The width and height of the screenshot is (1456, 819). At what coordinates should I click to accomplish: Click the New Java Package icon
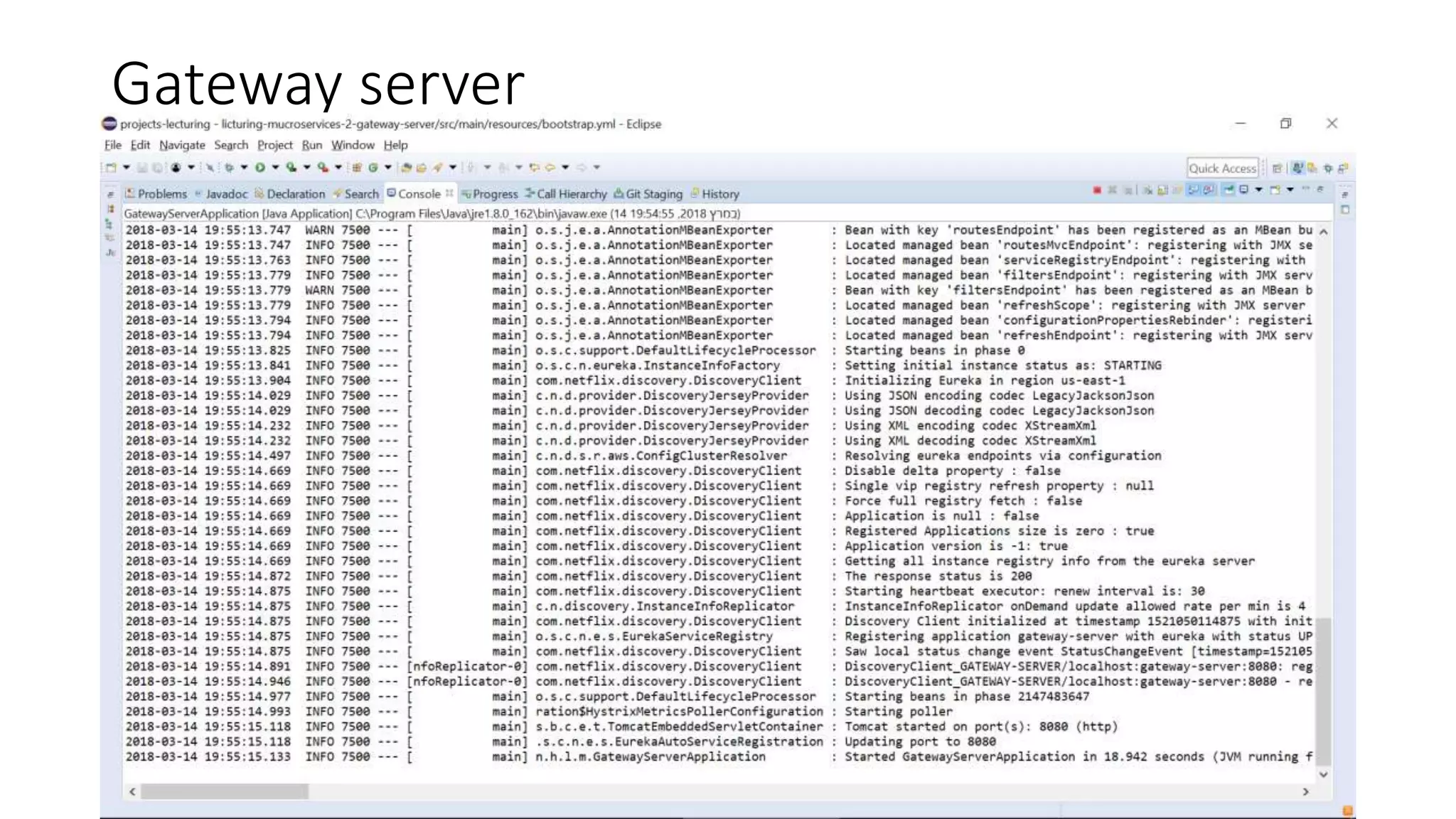pyautogui.click(x=356, y=168)
